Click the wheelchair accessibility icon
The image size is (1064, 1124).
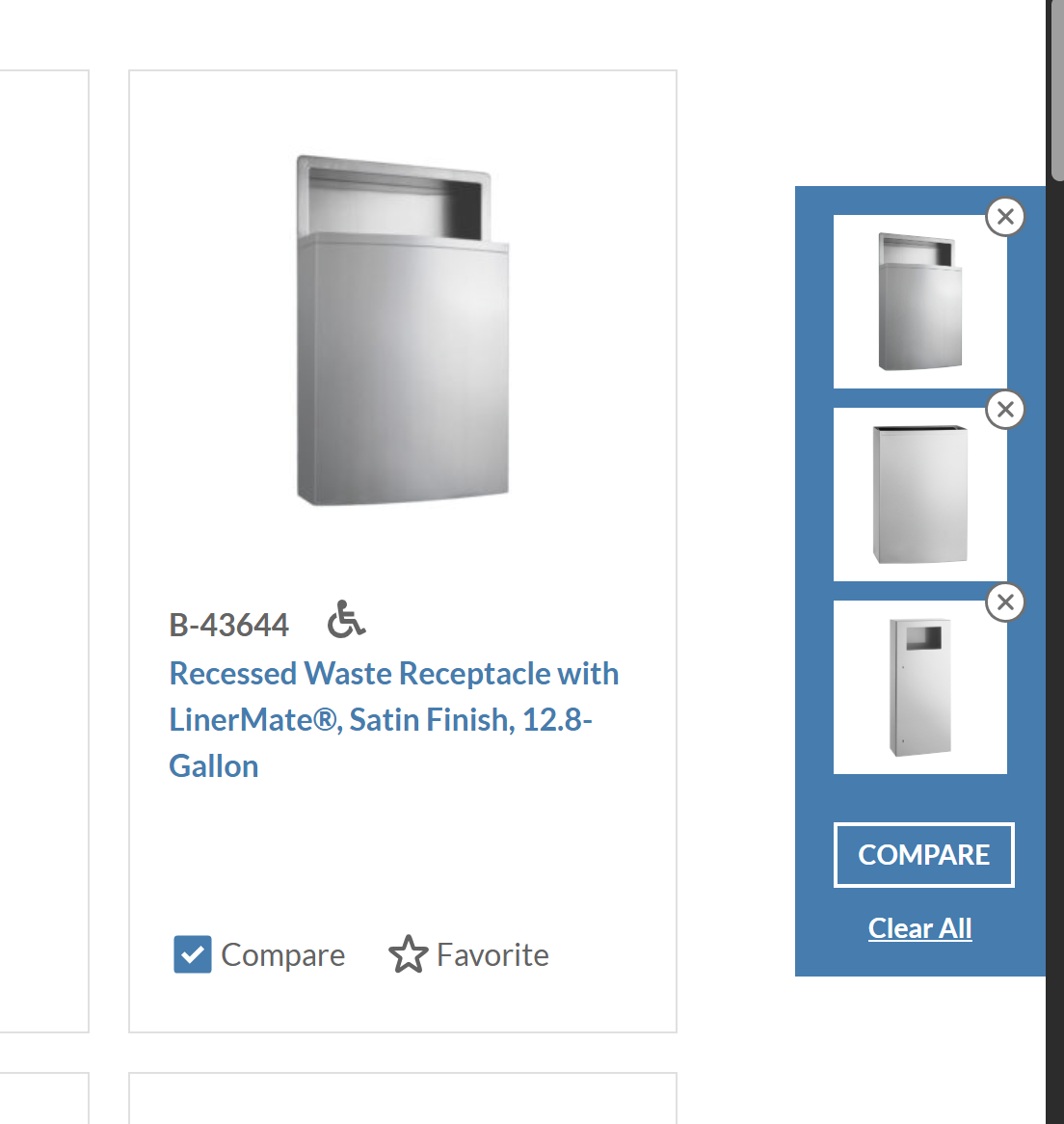pyautogui.click(x=346, y=619)
